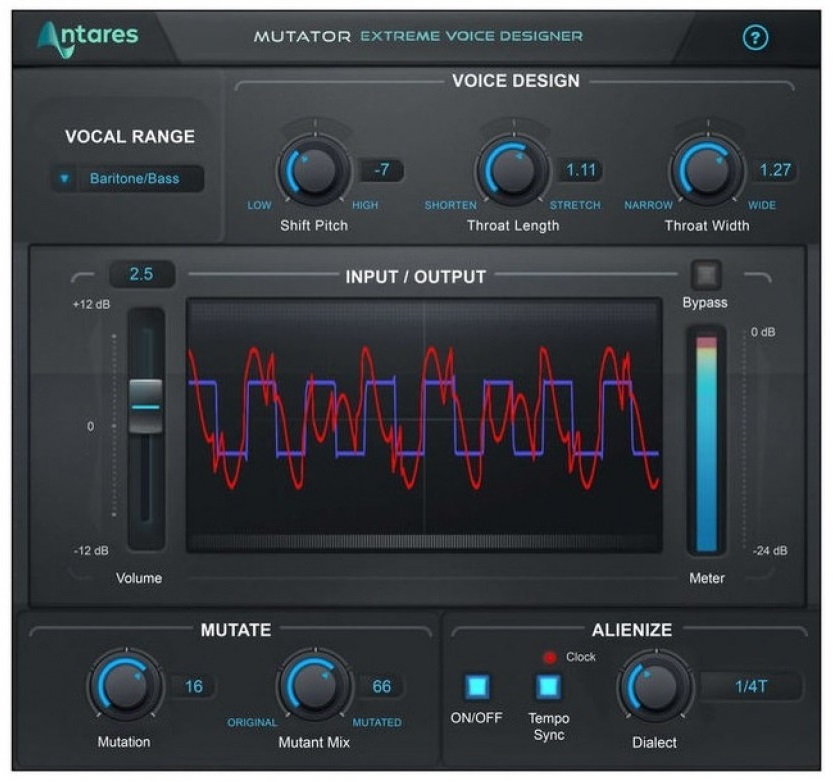Click the Shift Pitch knob
The image size is (833, 782).
point(314,171)
